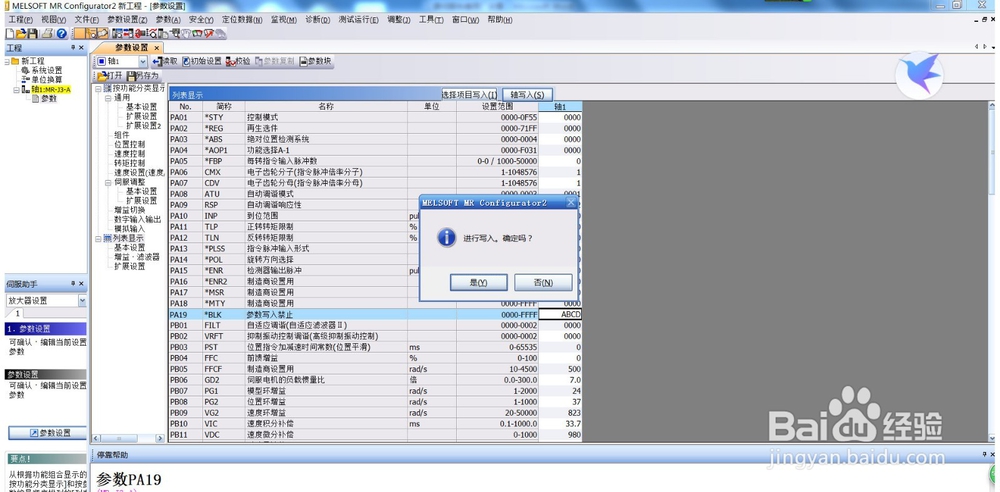Click the 参数设置 link button in 伺服助手
The height and width of the screenshot is (492, 1000).
click(48, 433)
